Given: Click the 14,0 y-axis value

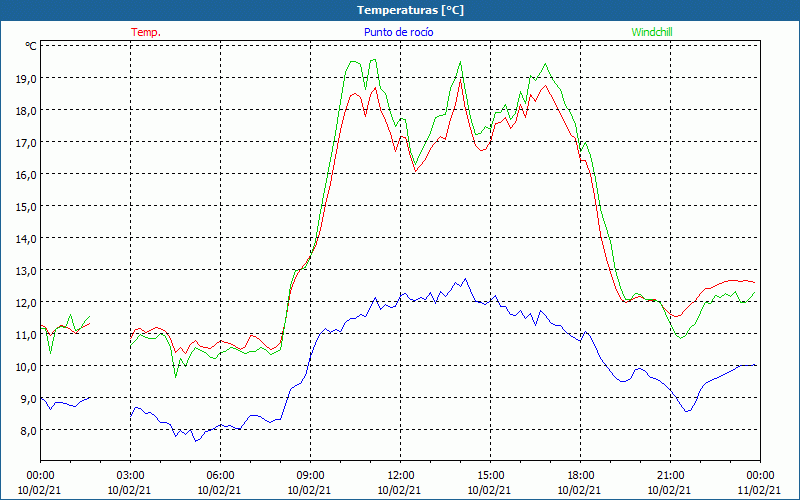Looking at the screenshot, I should (26, 238).
